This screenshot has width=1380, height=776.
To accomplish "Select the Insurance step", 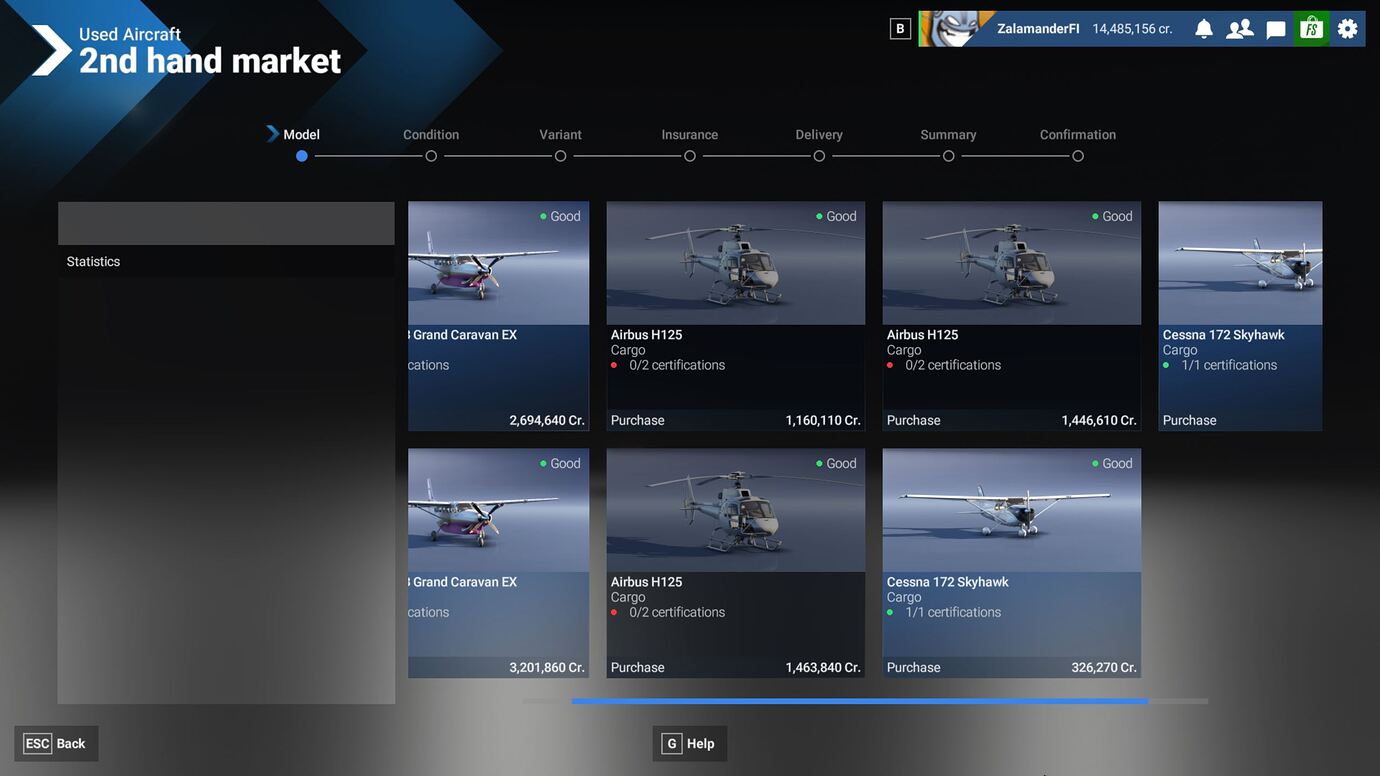I will (690, 134).
